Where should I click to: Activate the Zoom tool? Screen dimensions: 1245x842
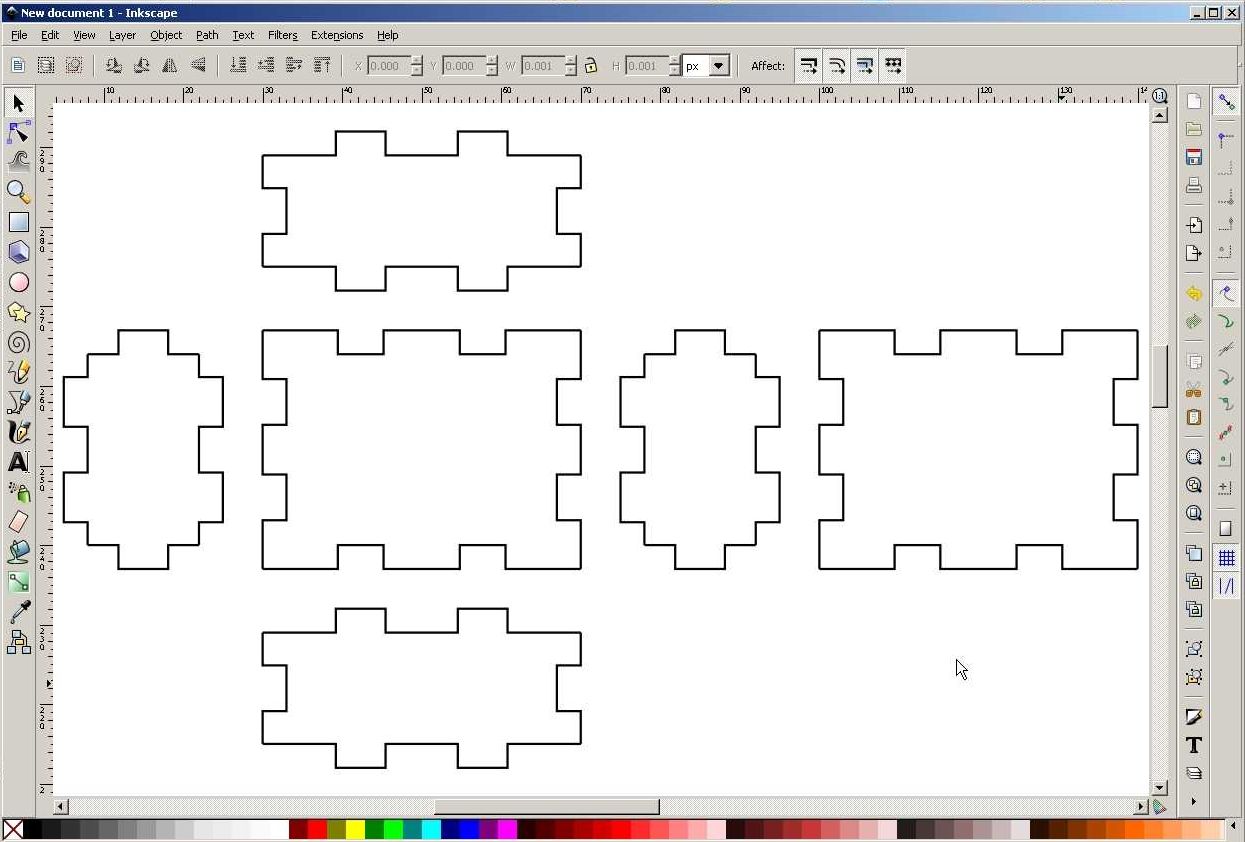17,192
